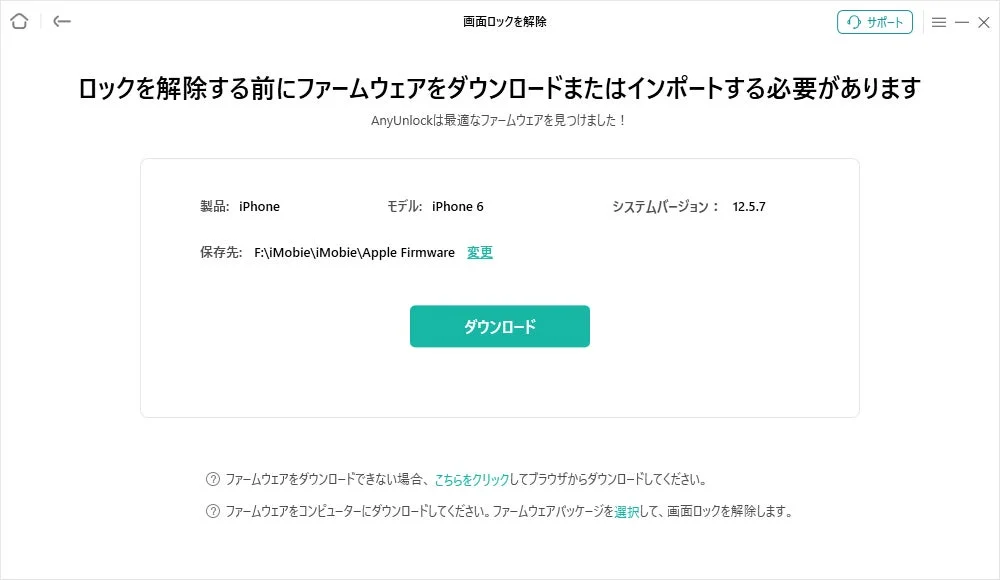Open the サポート support panel
1000x580 pixels.
876,22
